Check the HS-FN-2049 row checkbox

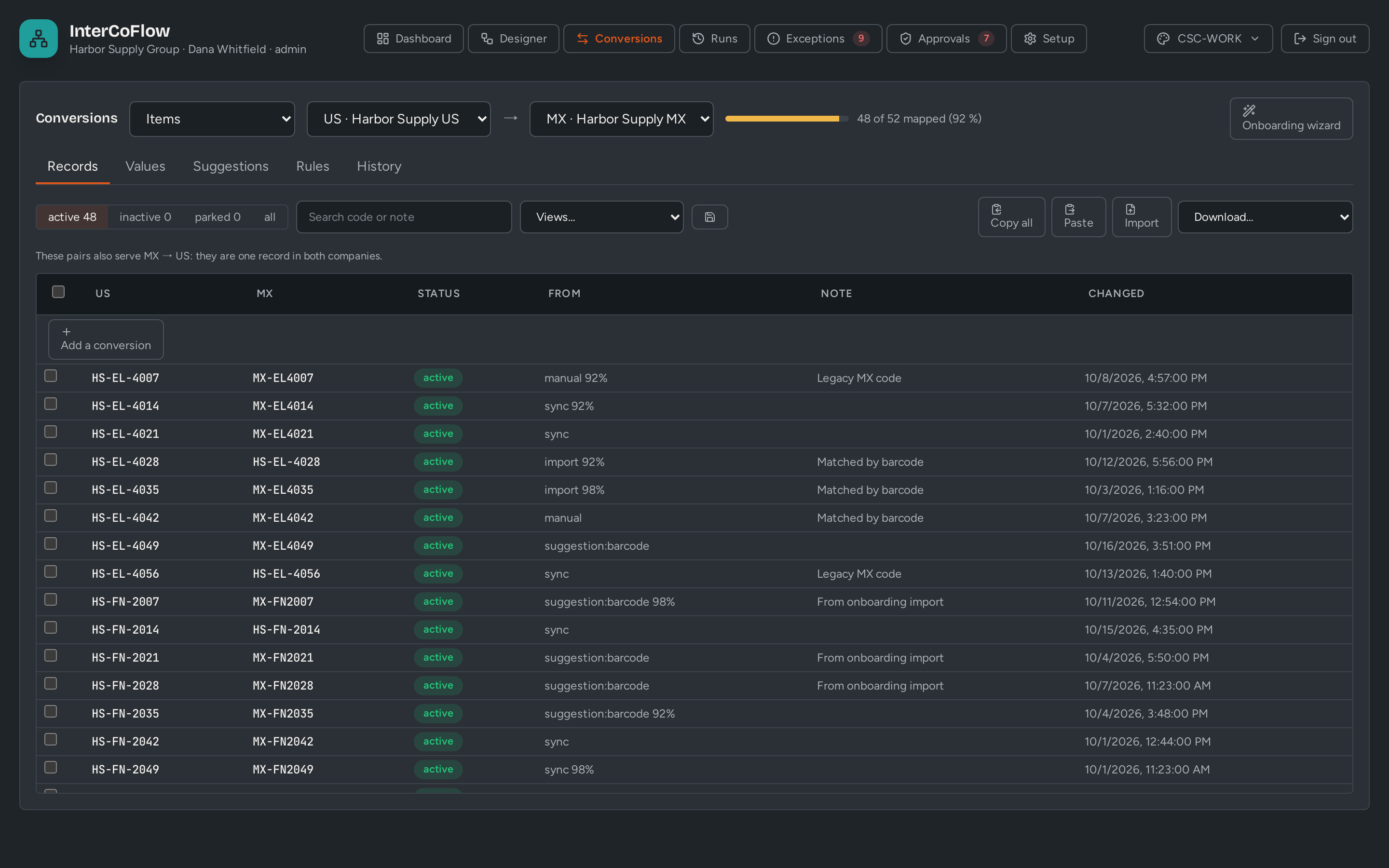(x=51, y=768)
